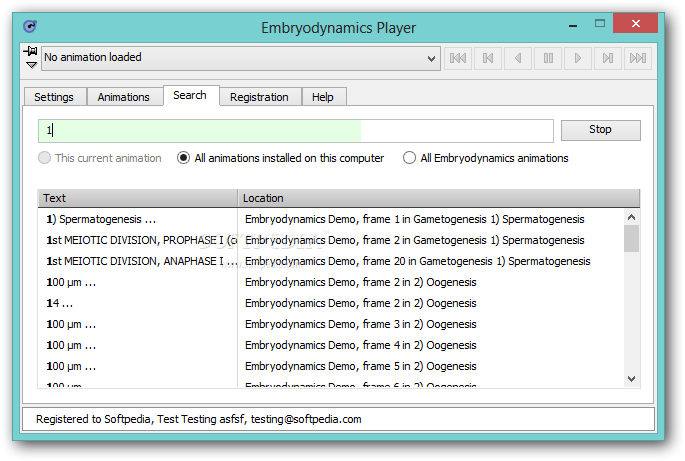The width and height of the screenshot is (685, 461).
Task: Select 'This current animation' radio option
Action: coord(100,158)
